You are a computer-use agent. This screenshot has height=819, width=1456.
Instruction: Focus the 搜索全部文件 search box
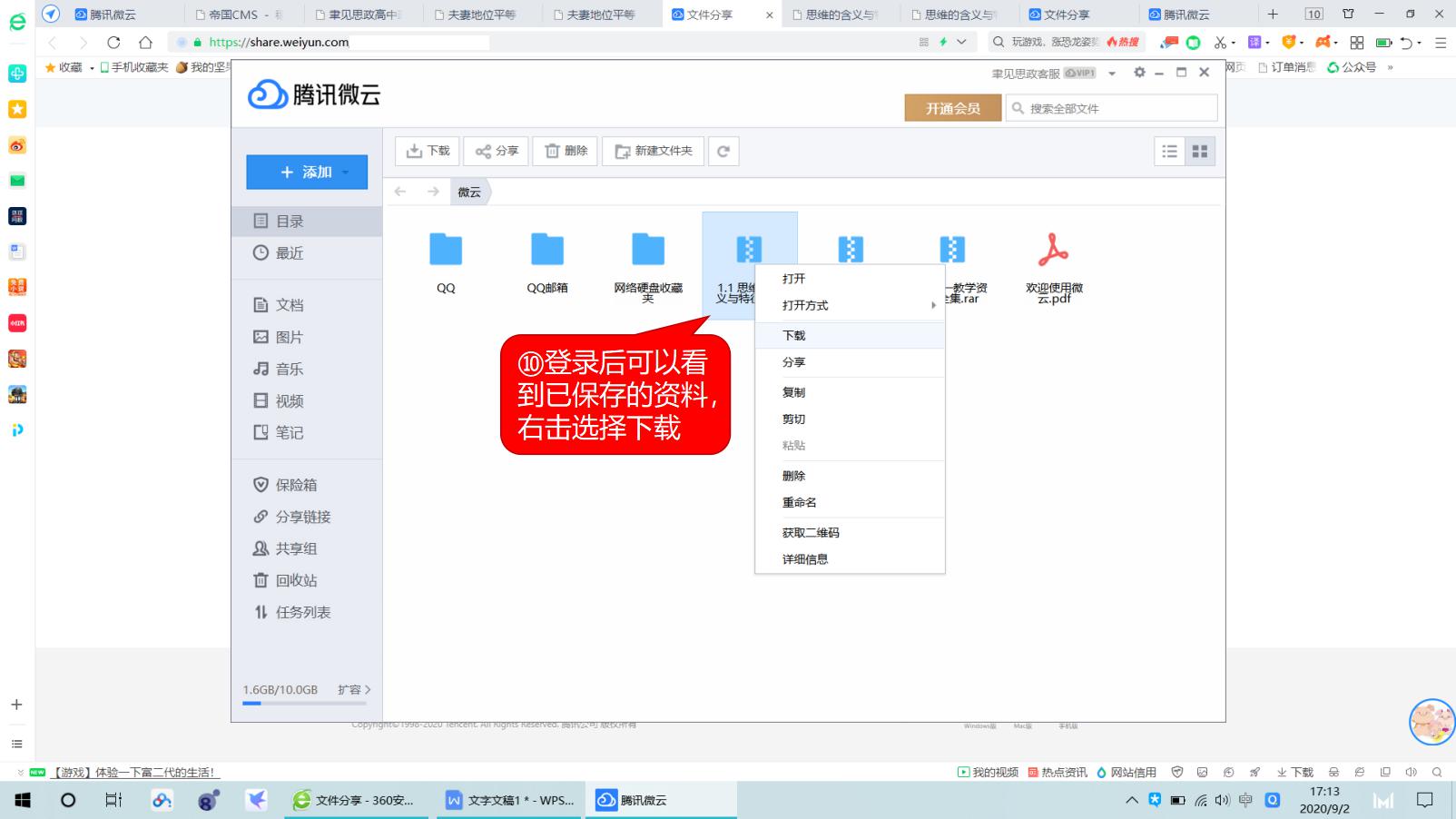pos(1111,108)
